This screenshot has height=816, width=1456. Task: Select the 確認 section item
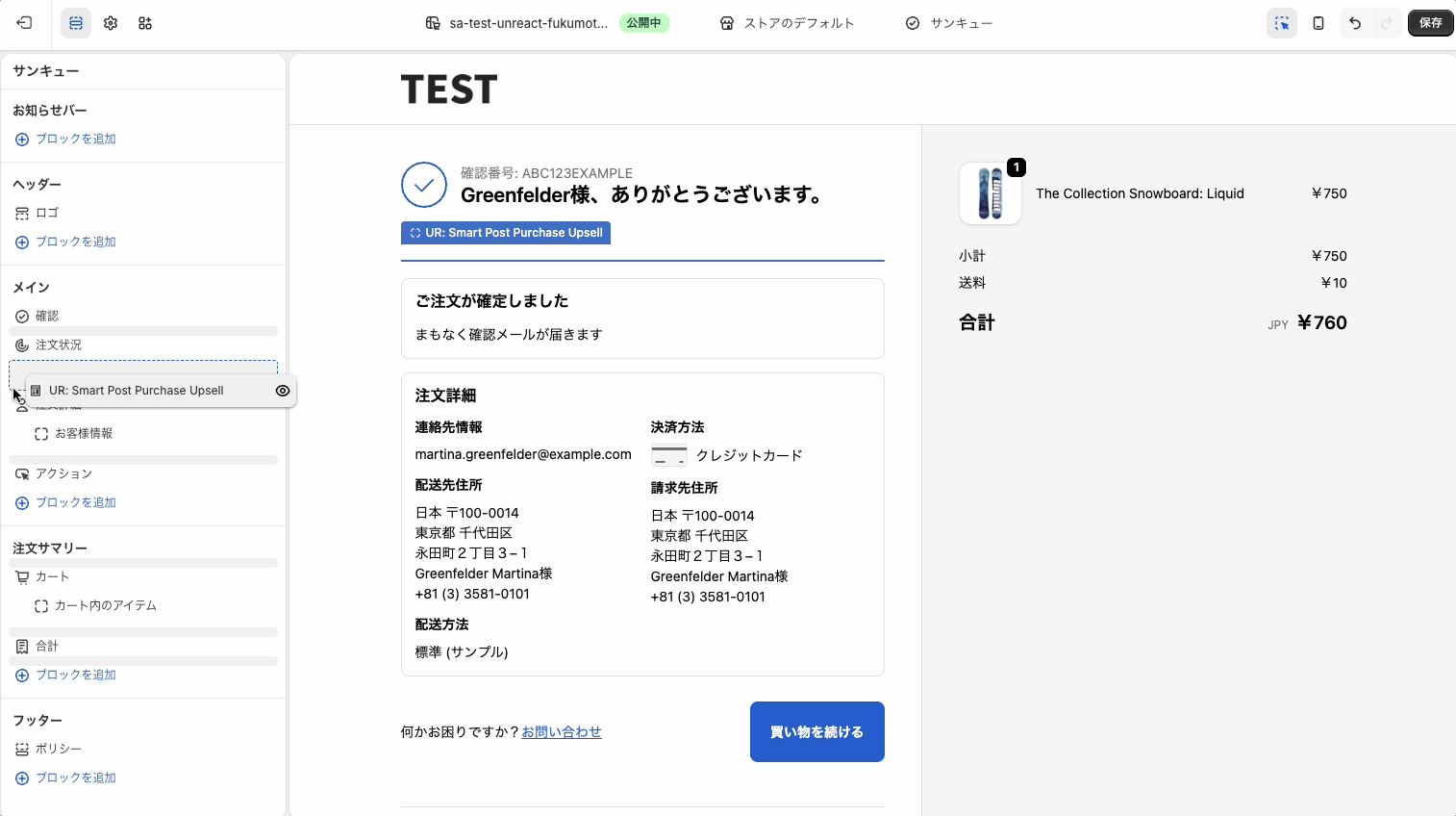coord(144,316)
